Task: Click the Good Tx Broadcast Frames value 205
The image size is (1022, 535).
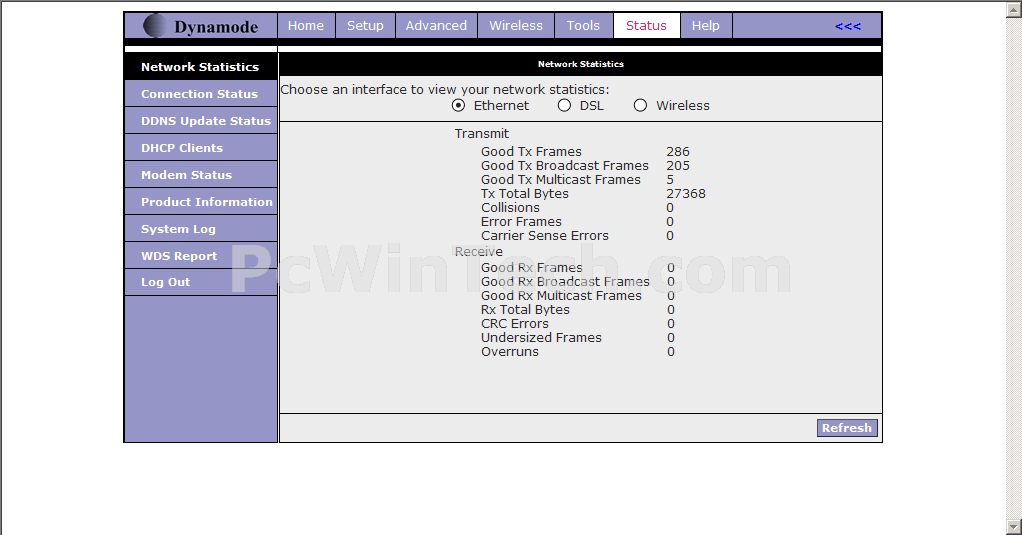Action: pos(678,166)
